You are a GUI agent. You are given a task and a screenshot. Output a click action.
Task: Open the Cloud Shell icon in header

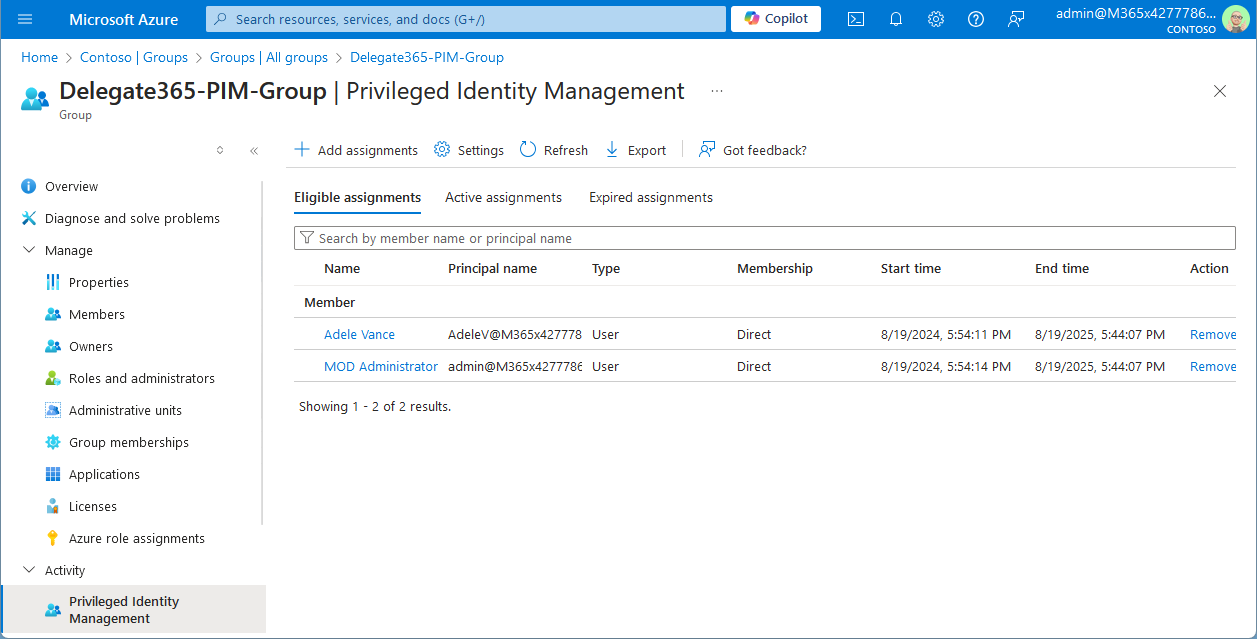click(855, 19)
